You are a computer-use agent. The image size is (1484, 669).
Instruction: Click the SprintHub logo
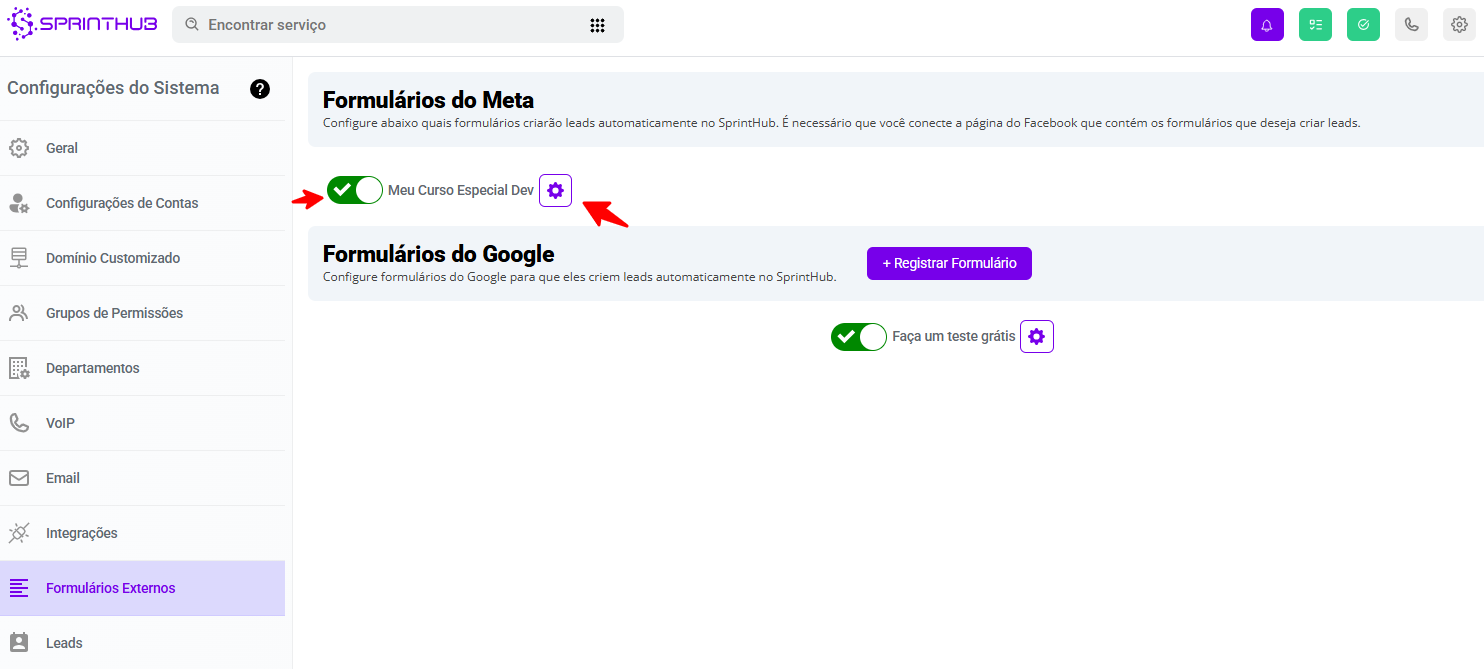pyautogui.click(x=82, y=24)
